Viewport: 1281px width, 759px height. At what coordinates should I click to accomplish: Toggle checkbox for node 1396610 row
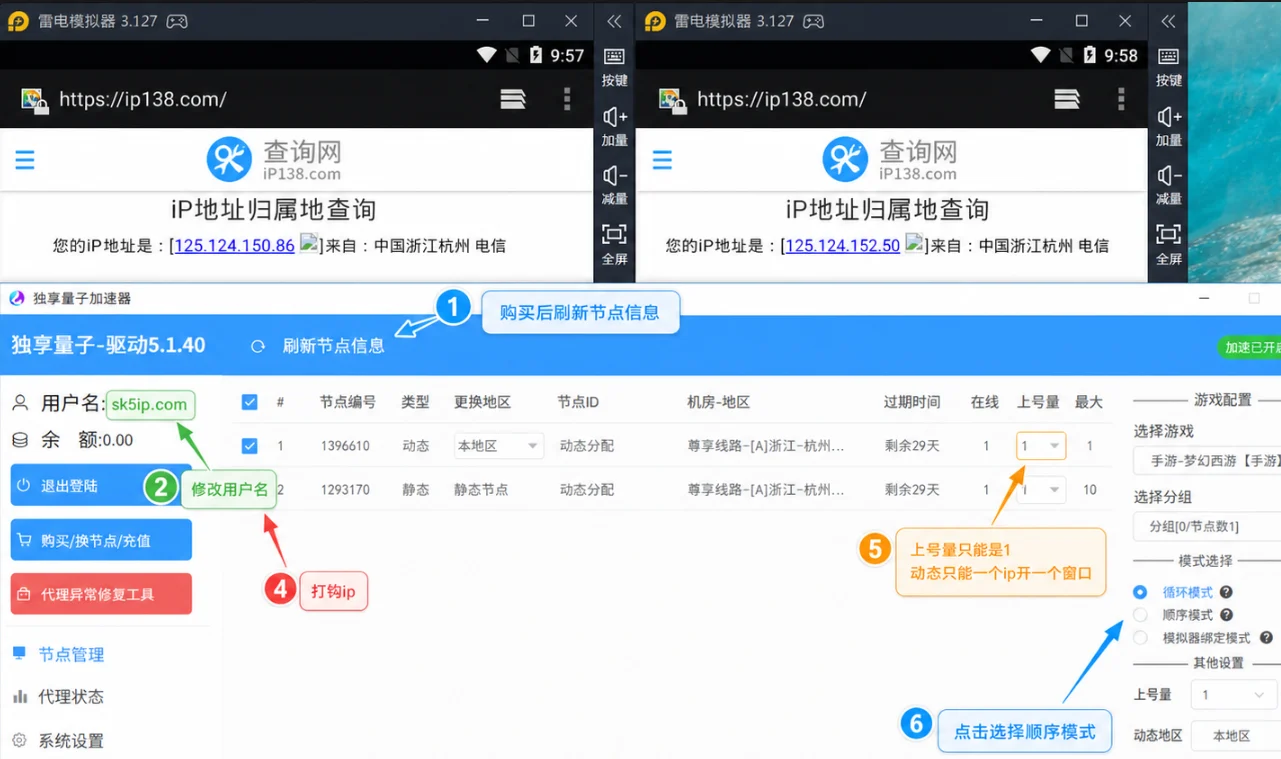(x=250, y=446)
